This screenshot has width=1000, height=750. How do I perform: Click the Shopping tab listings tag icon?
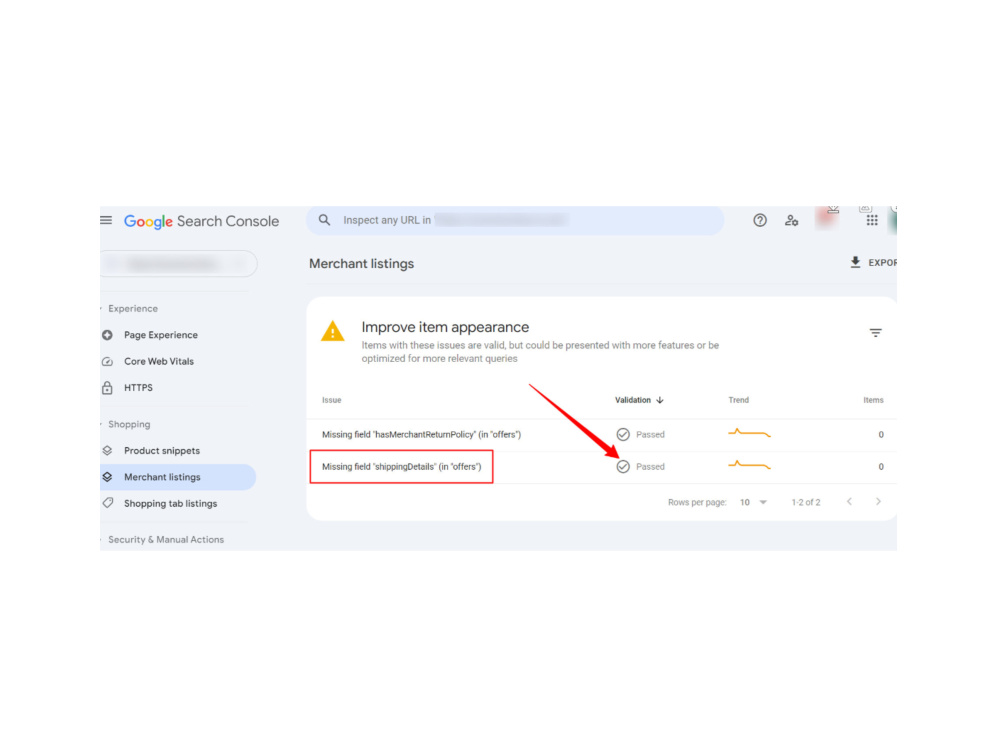pos(107,503)
